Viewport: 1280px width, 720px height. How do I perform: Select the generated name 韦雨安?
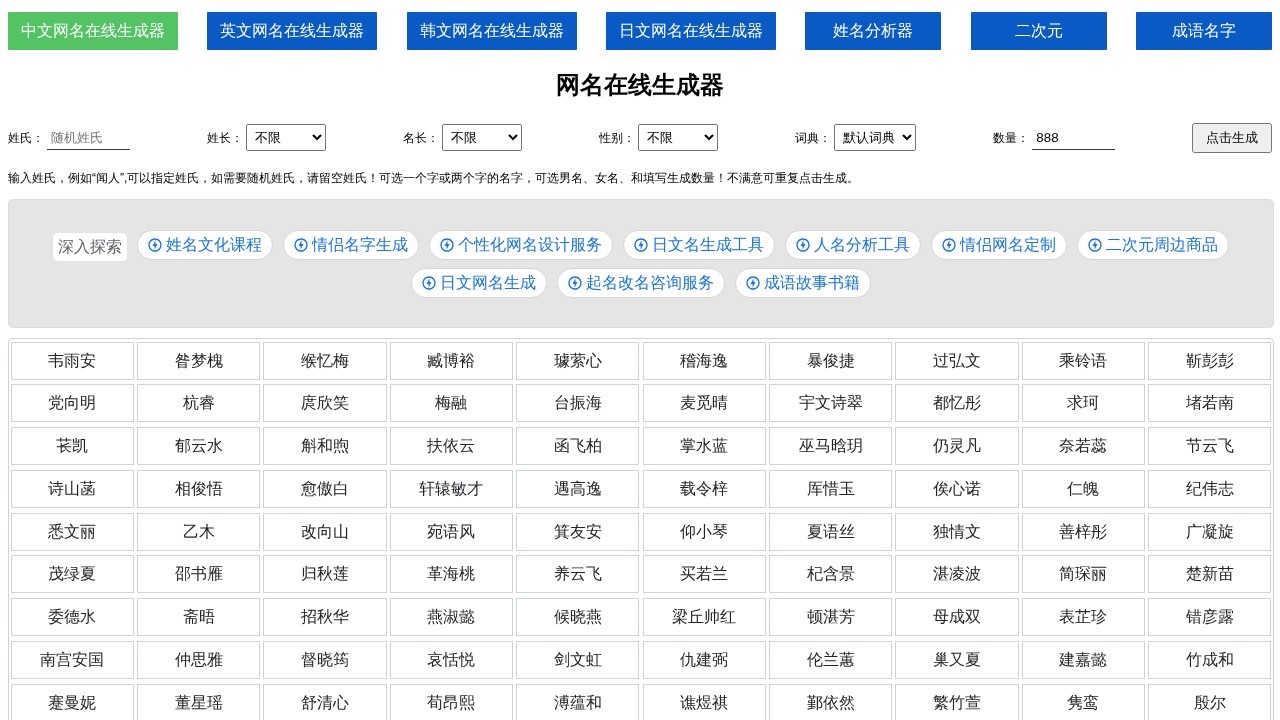point(70,360)
